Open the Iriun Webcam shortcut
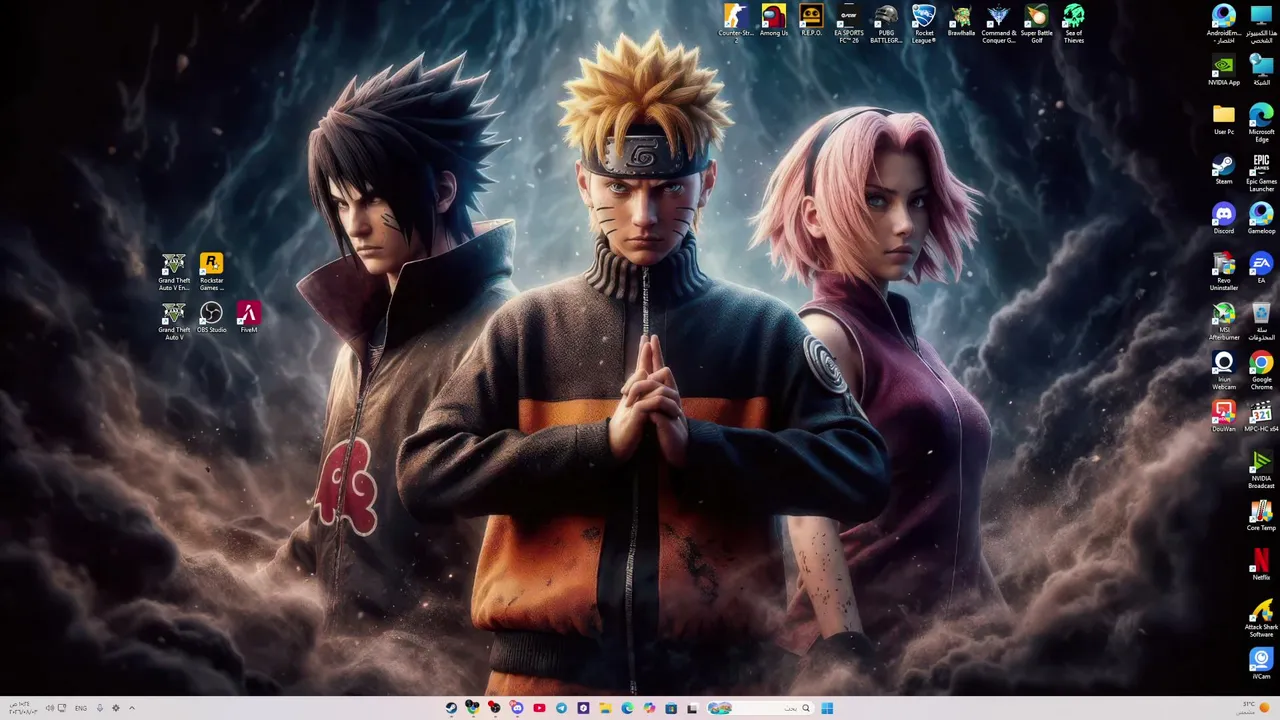The height and width of the screenshot is (720, 1280). click(x=1224, y=370)
